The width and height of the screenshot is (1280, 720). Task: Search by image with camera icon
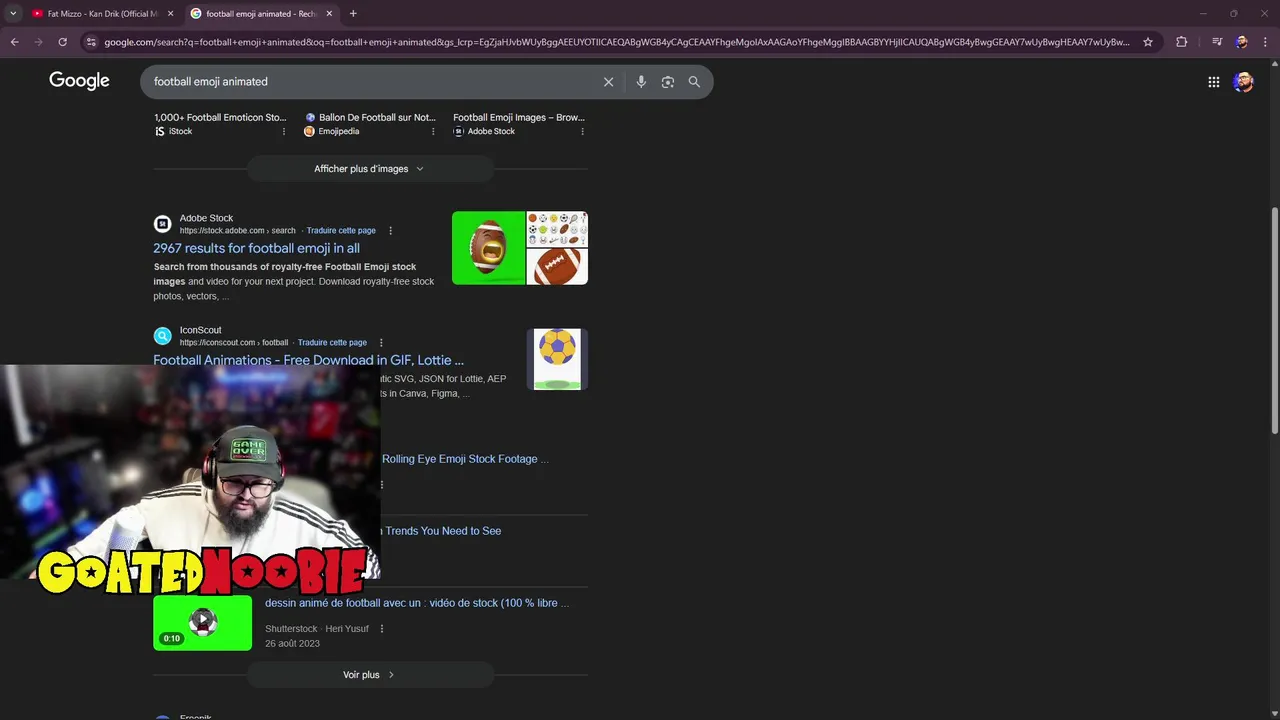(x=668, y=82)
